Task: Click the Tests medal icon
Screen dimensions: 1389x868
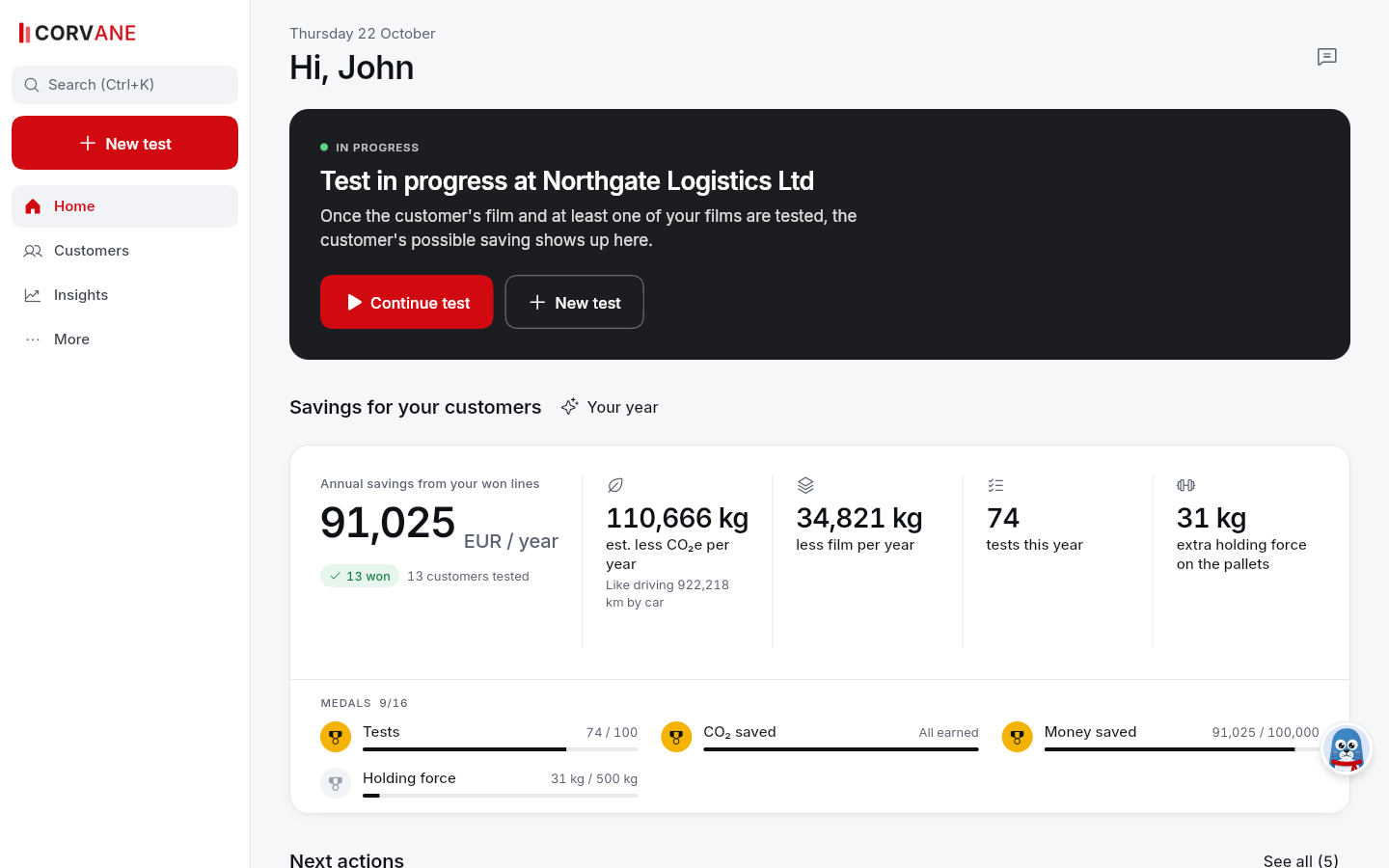Action: [336, 737]
